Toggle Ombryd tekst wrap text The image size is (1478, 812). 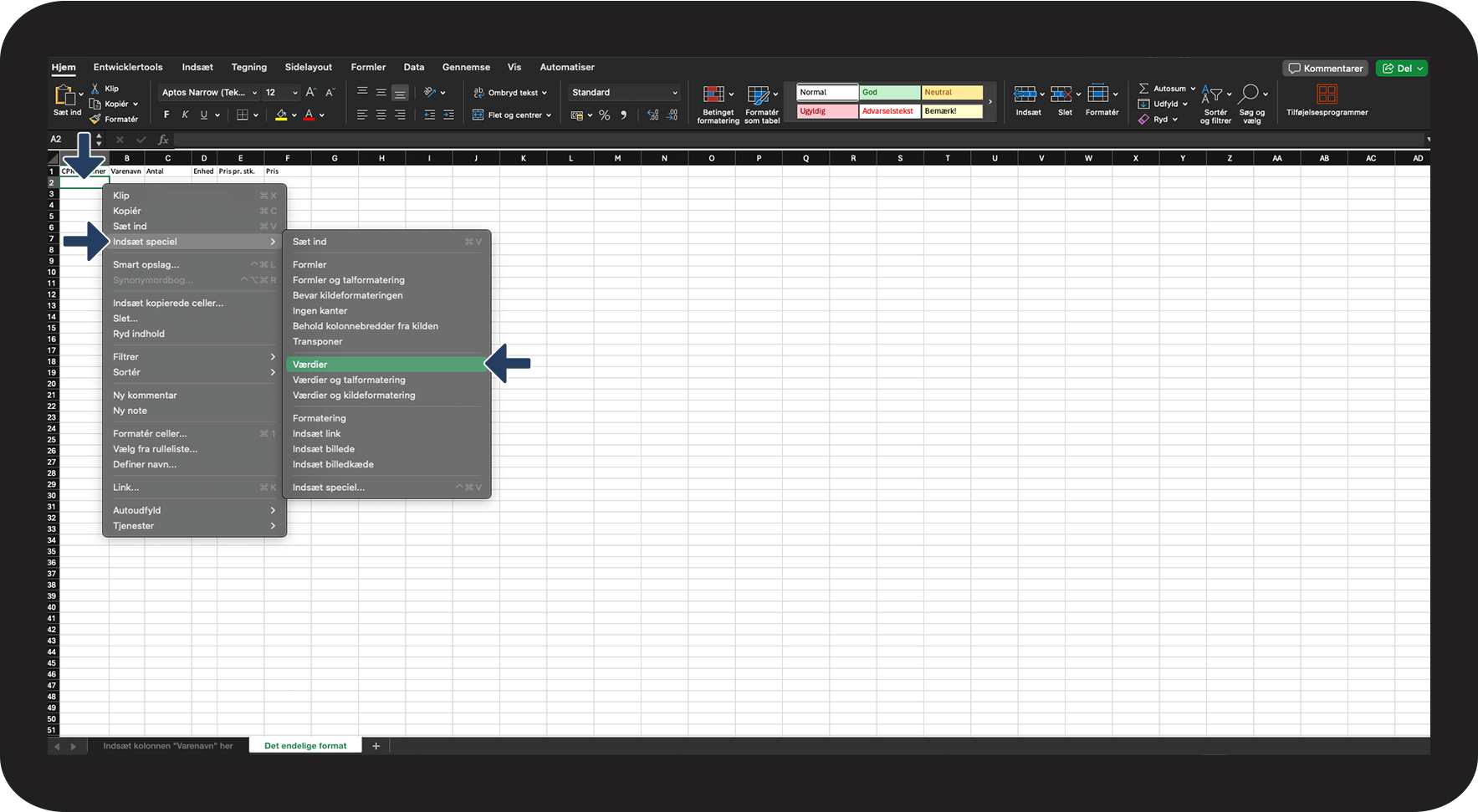(x=510, y=93)
